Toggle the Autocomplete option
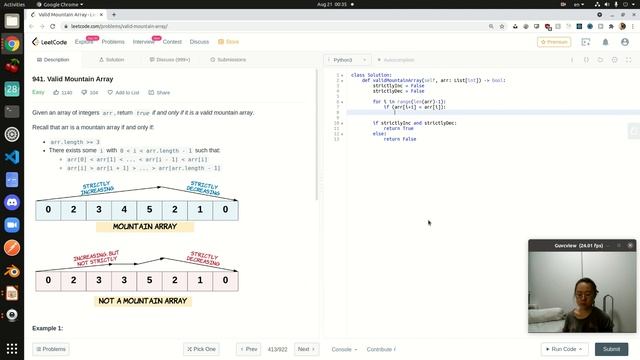Screen dimensions: 640x360 click(x=395, y=60)
